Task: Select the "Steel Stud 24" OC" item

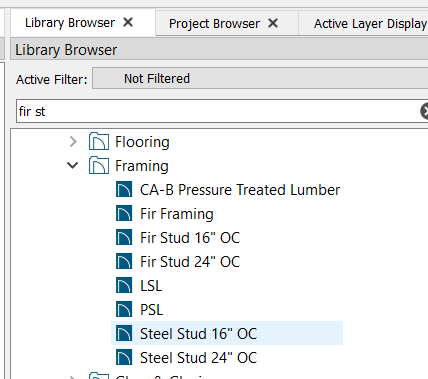Action: (x=198, y=358)
